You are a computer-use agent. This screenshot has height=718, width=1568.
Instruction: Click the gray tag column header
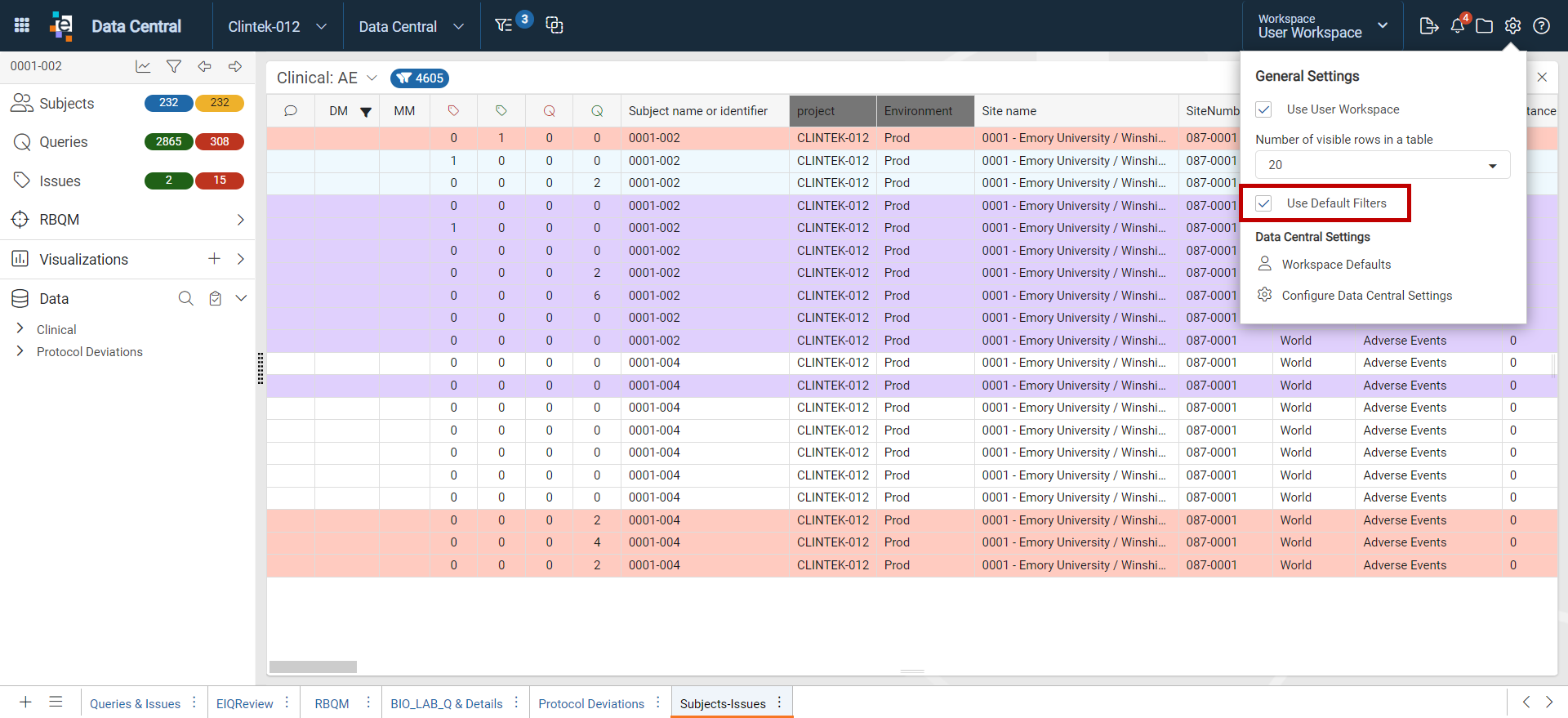click(501, 111)
